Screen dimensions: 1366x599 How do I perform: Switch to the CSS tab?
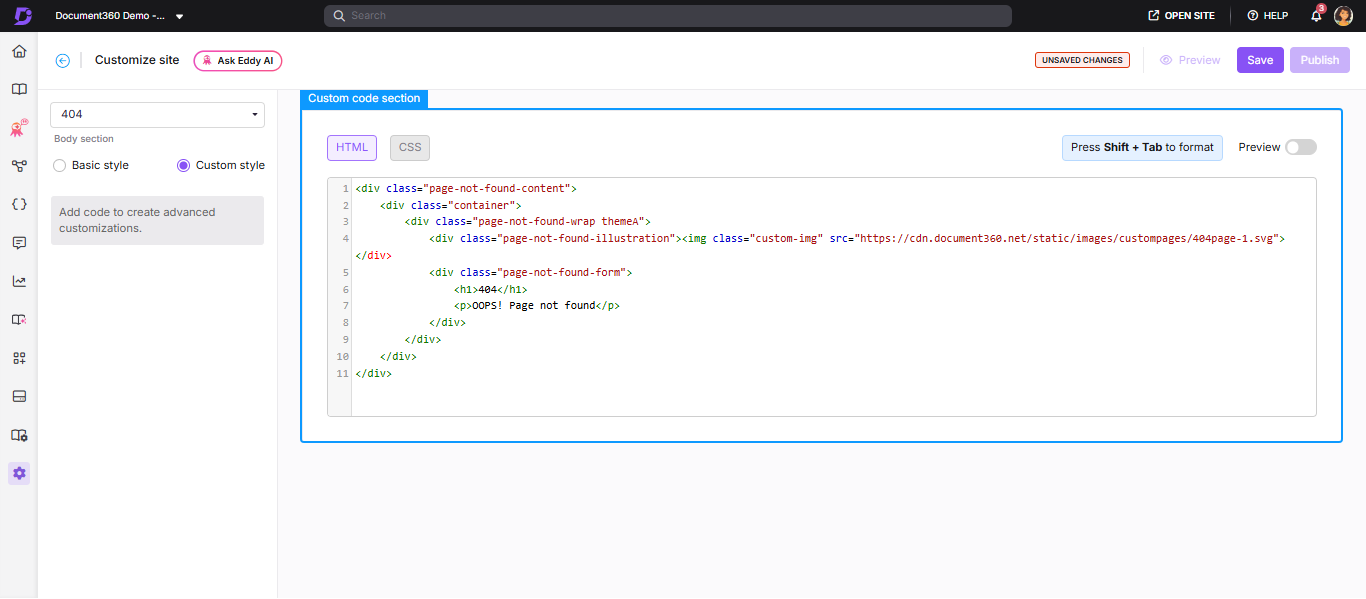point(410,148)
